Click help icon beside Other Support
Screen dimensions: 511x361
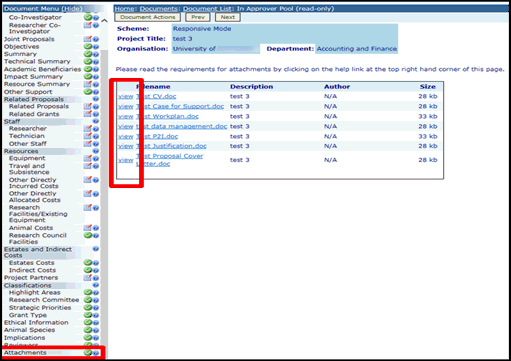click(96, 92)
